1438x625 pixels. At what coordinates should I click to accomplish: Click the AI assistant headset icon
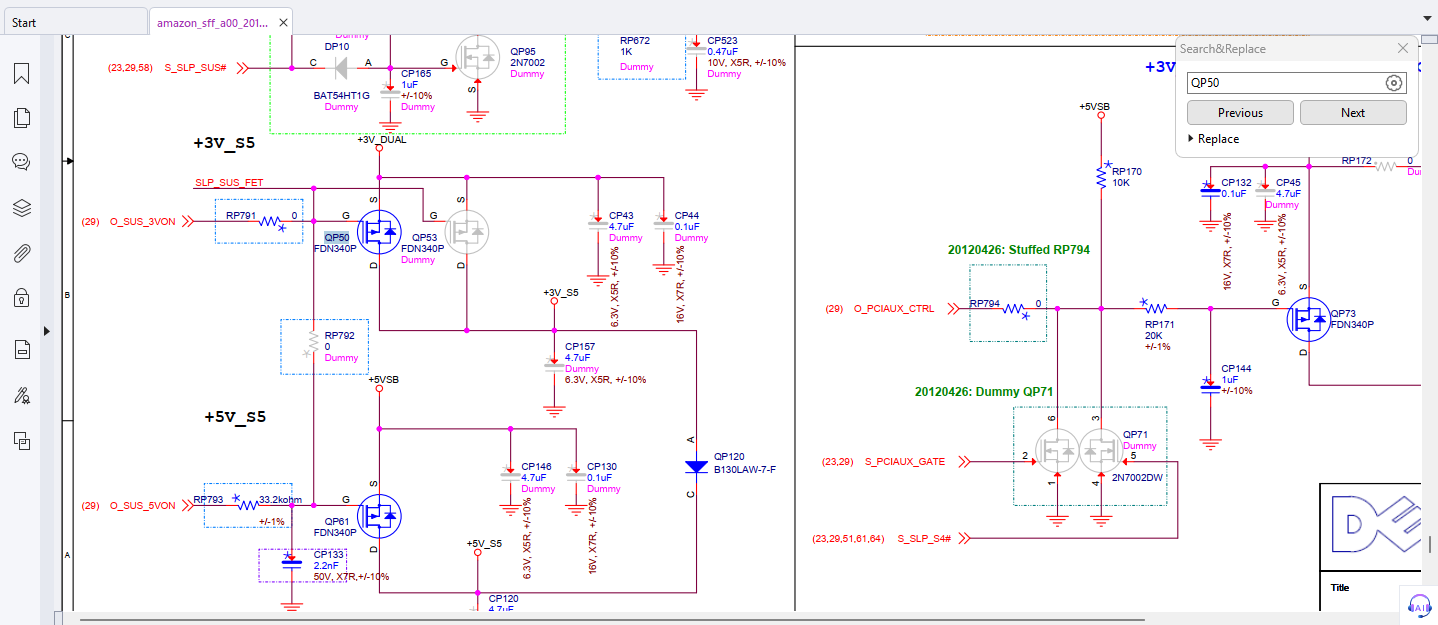[x=1418, y=604]
